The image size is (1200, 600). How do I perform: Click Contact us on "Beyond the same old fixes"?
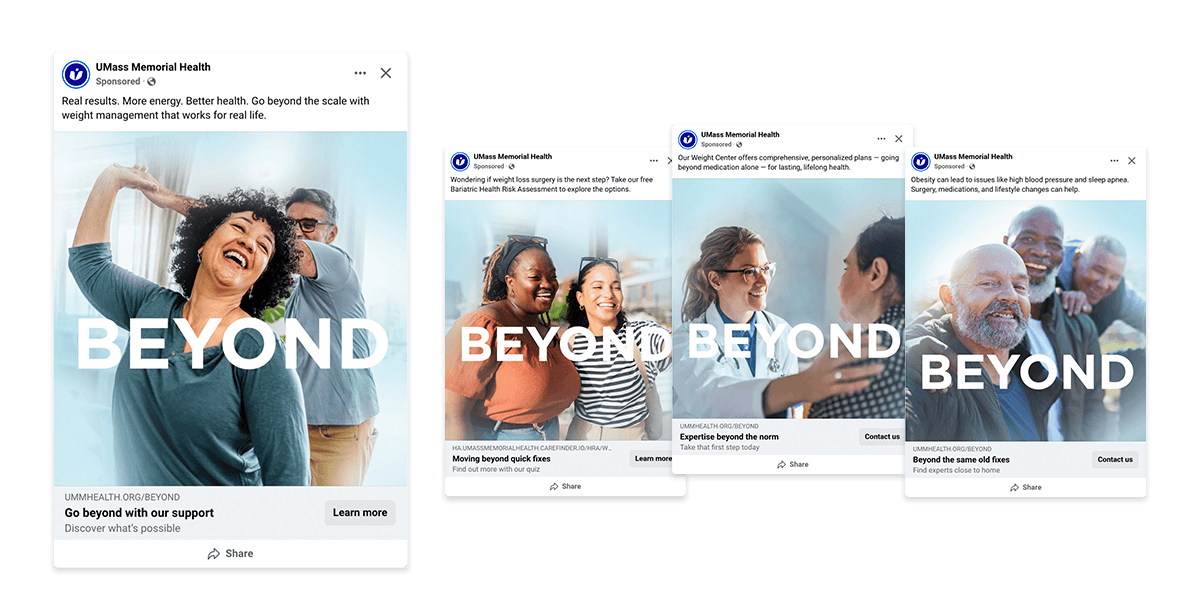[1115, 460]
